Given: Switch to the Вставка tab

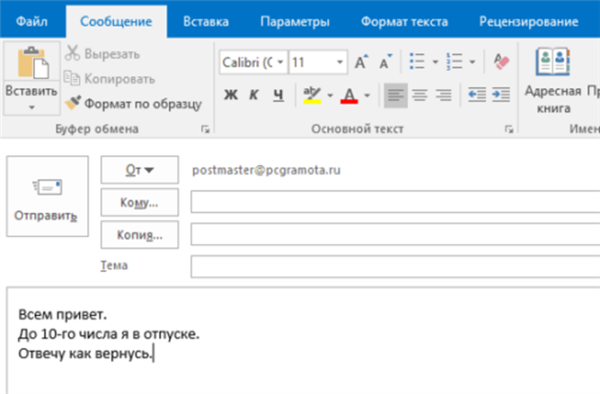Looking at the screenshot, I should click(206, 21).
